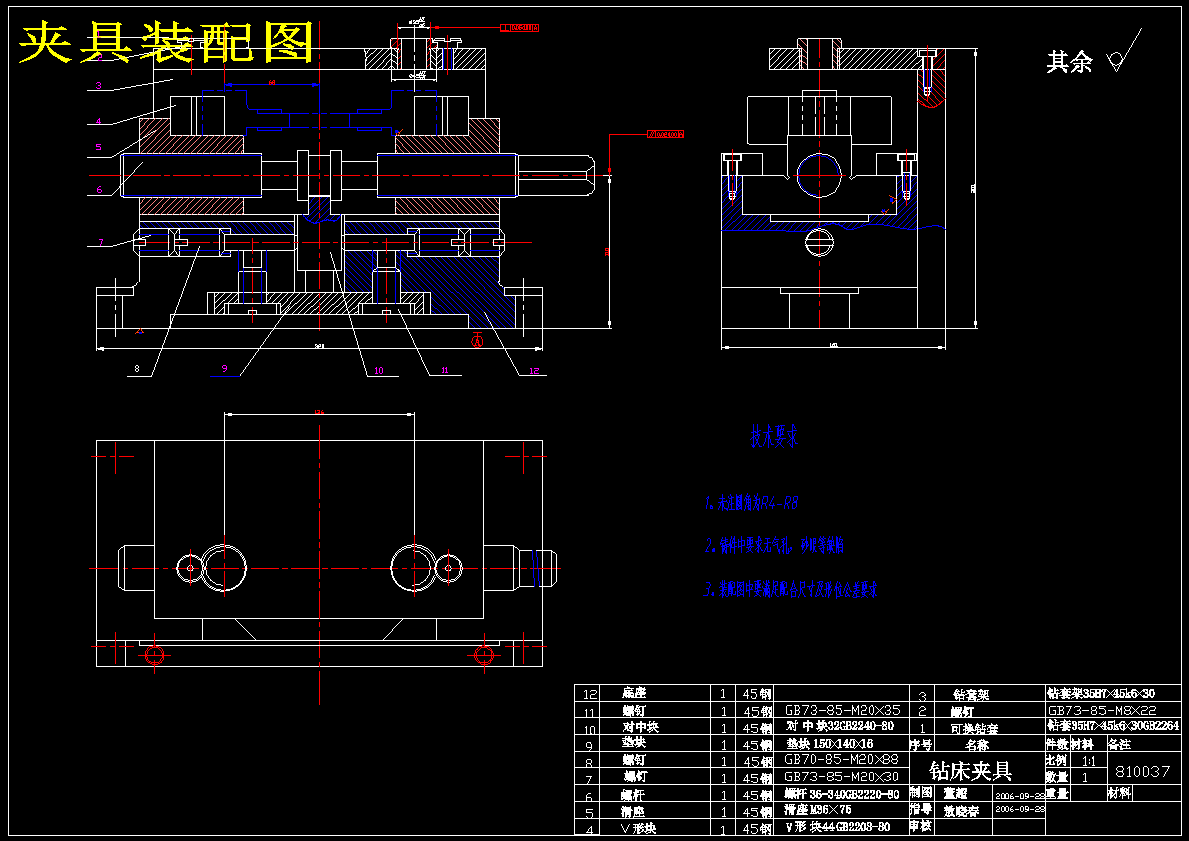The height and width of the screenshot is (841, 1189).
Task: Click the '垫块' name in row 9
Action: (634, 742)
